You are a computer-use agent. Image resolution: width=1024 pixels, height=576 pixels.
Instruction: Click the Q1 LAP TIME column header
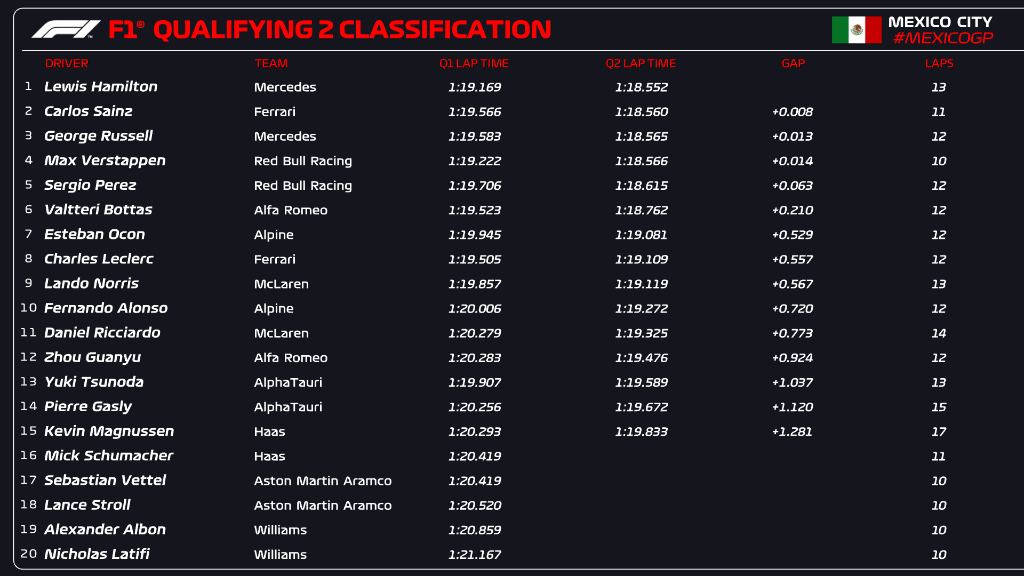474,63
